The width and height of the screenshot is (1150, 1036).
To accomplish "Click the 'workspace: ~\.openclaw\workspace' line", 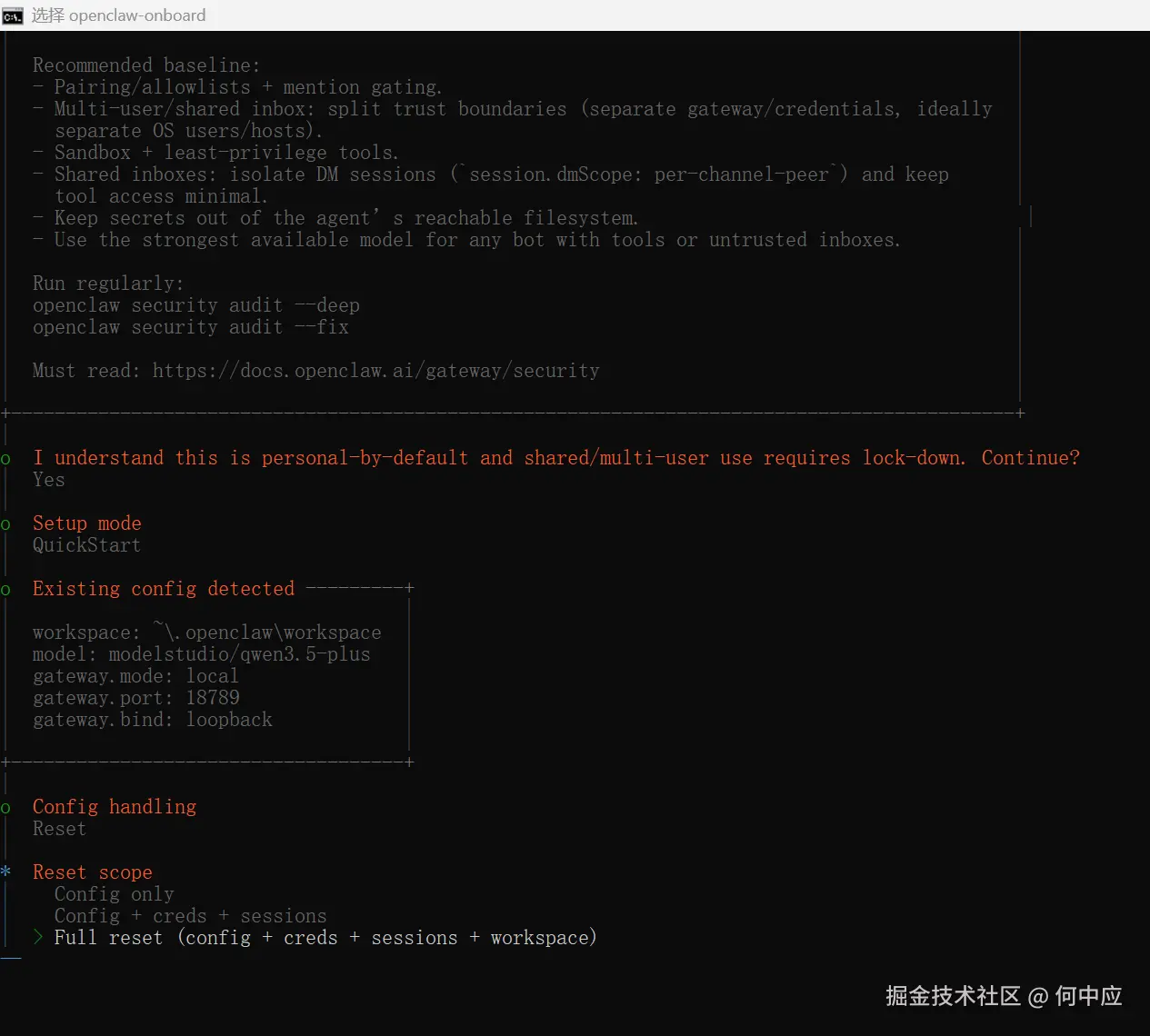I will pyautogui.click(x=207, y=633).
